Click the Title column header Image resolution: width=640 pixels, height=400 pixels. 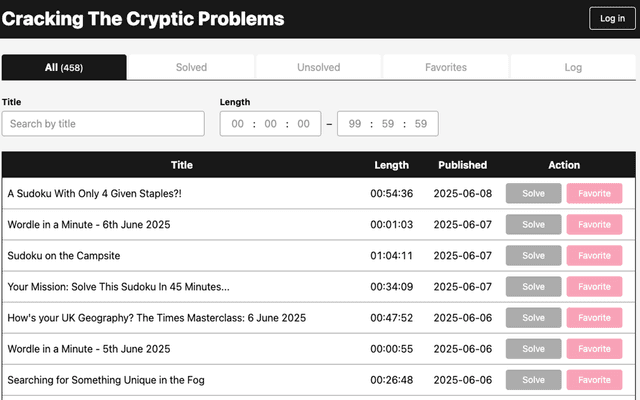click(x=182, y=165)
